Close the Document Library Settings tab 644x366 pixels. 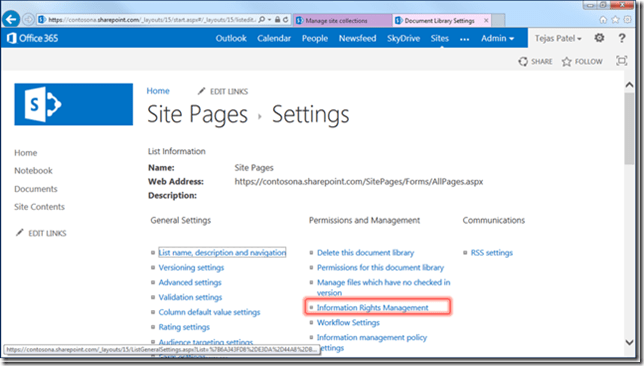486,20
